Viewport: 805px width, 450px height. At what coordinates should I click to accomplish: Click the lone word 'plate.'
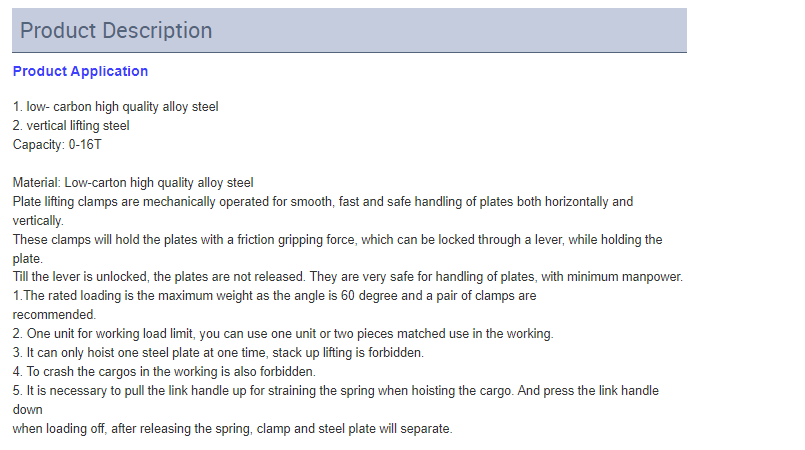pyautogui.click(x=28, y=259)
